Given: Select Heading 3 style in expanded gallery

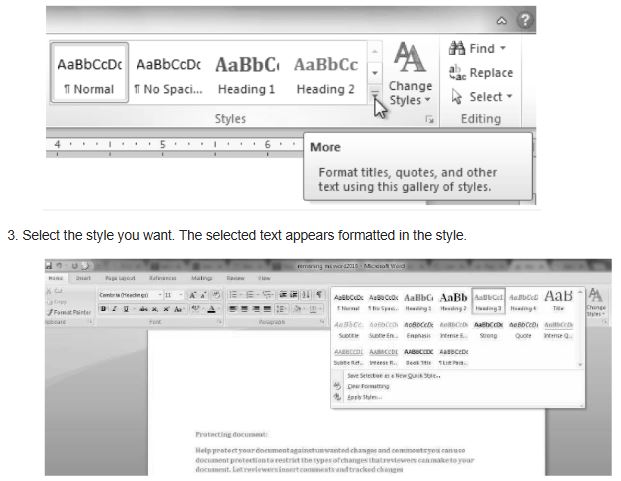Looking at the screenshot, I should pos(488,302).
